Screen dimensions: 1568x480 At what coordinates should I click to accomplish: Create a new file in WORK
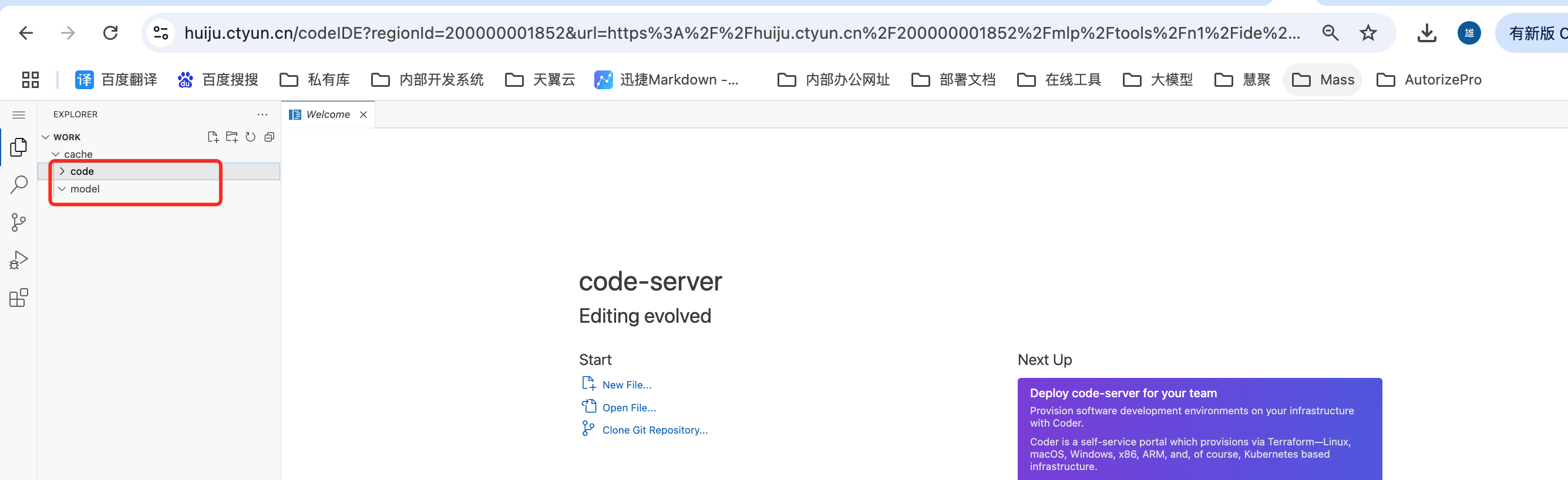tap(213, 137)
